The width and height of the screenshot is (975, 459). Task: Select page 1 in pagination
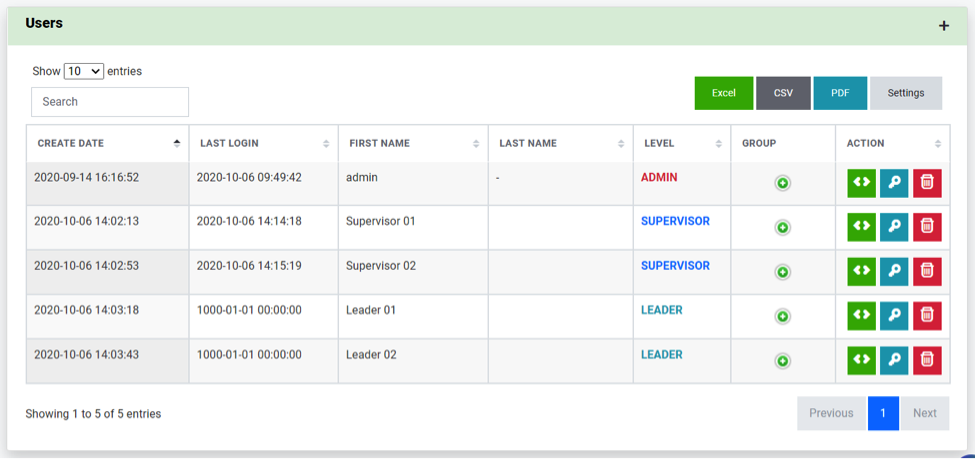(x=884, y=413)
